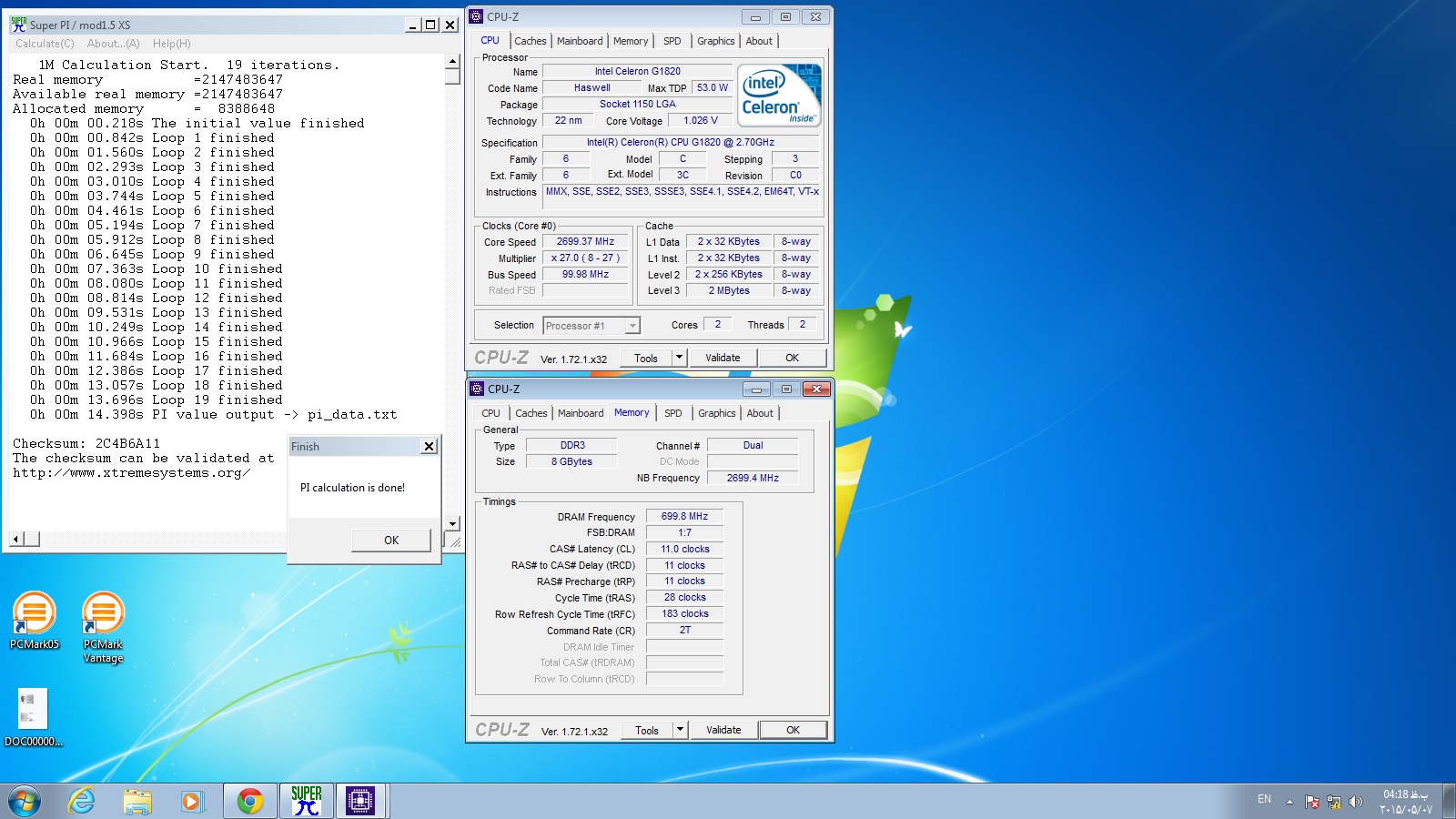
Task: Click the NB Frequency value 2699.4 MHz
Action: (x=753, y=478)
